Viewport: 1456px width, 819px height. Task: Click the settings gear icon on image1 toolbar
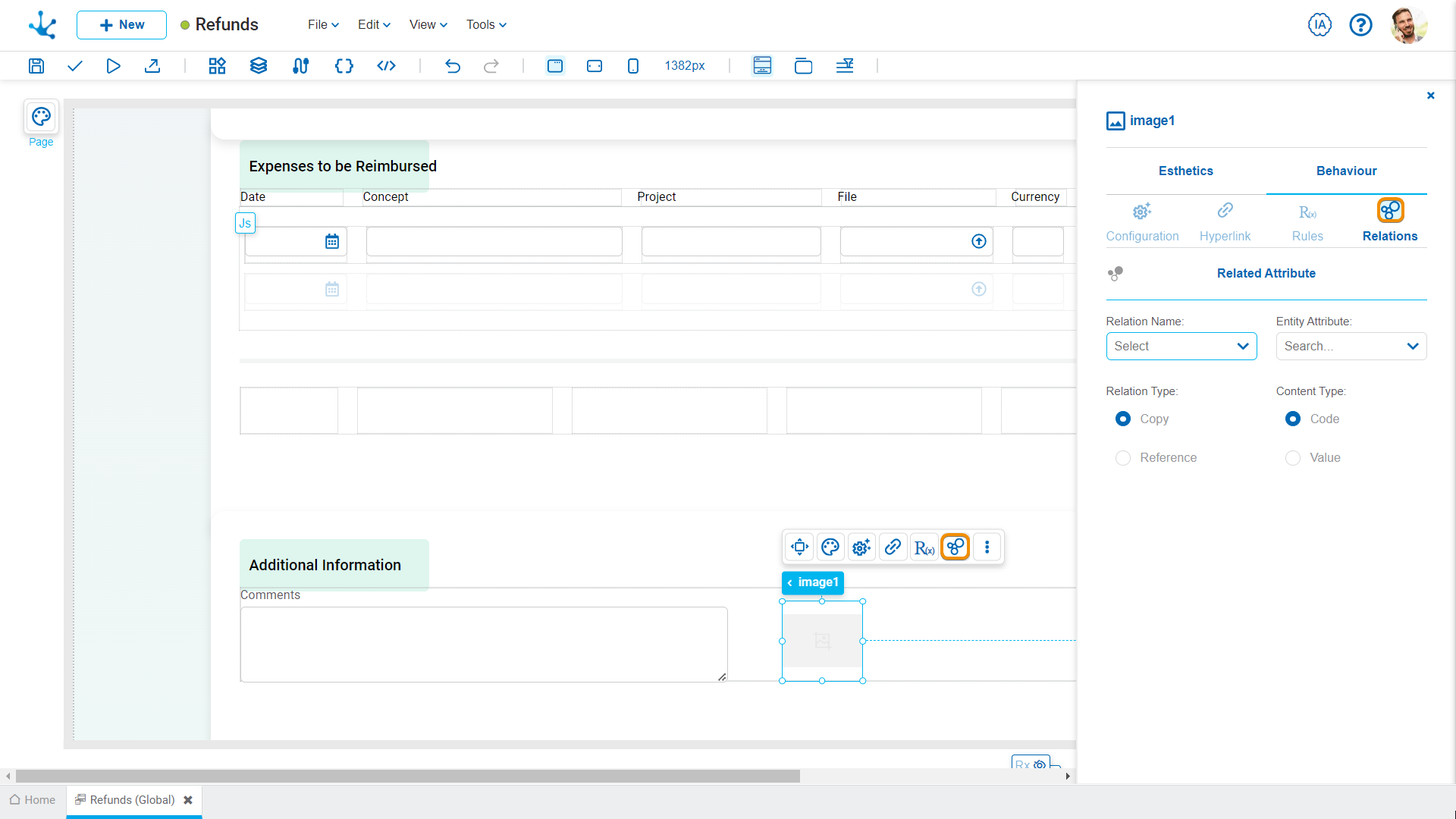point(860,547)
